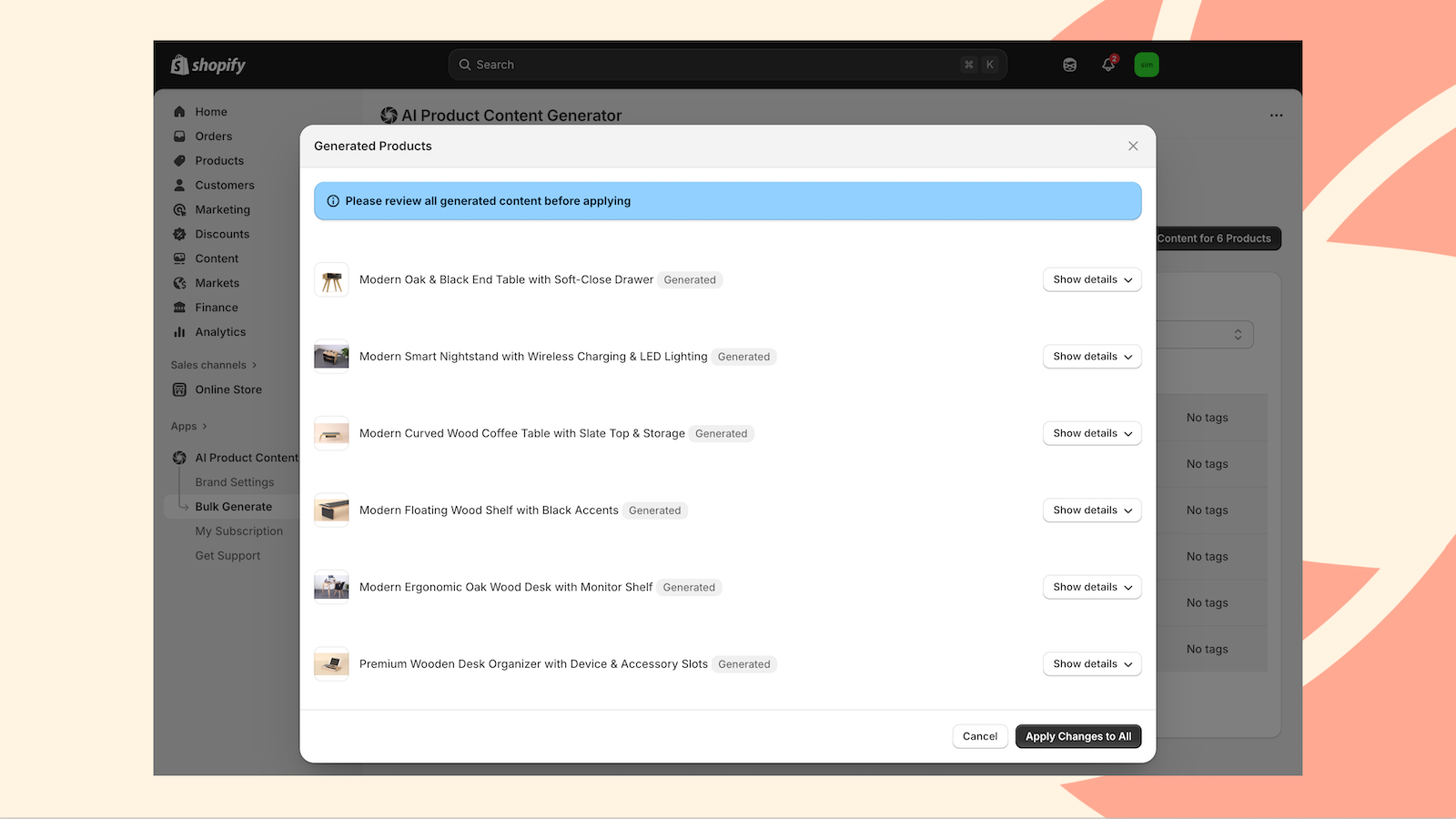Cancel the Generated Products dialog
Image resolution: width=1456 pixels, height=819 pixels.
[979, 736]
